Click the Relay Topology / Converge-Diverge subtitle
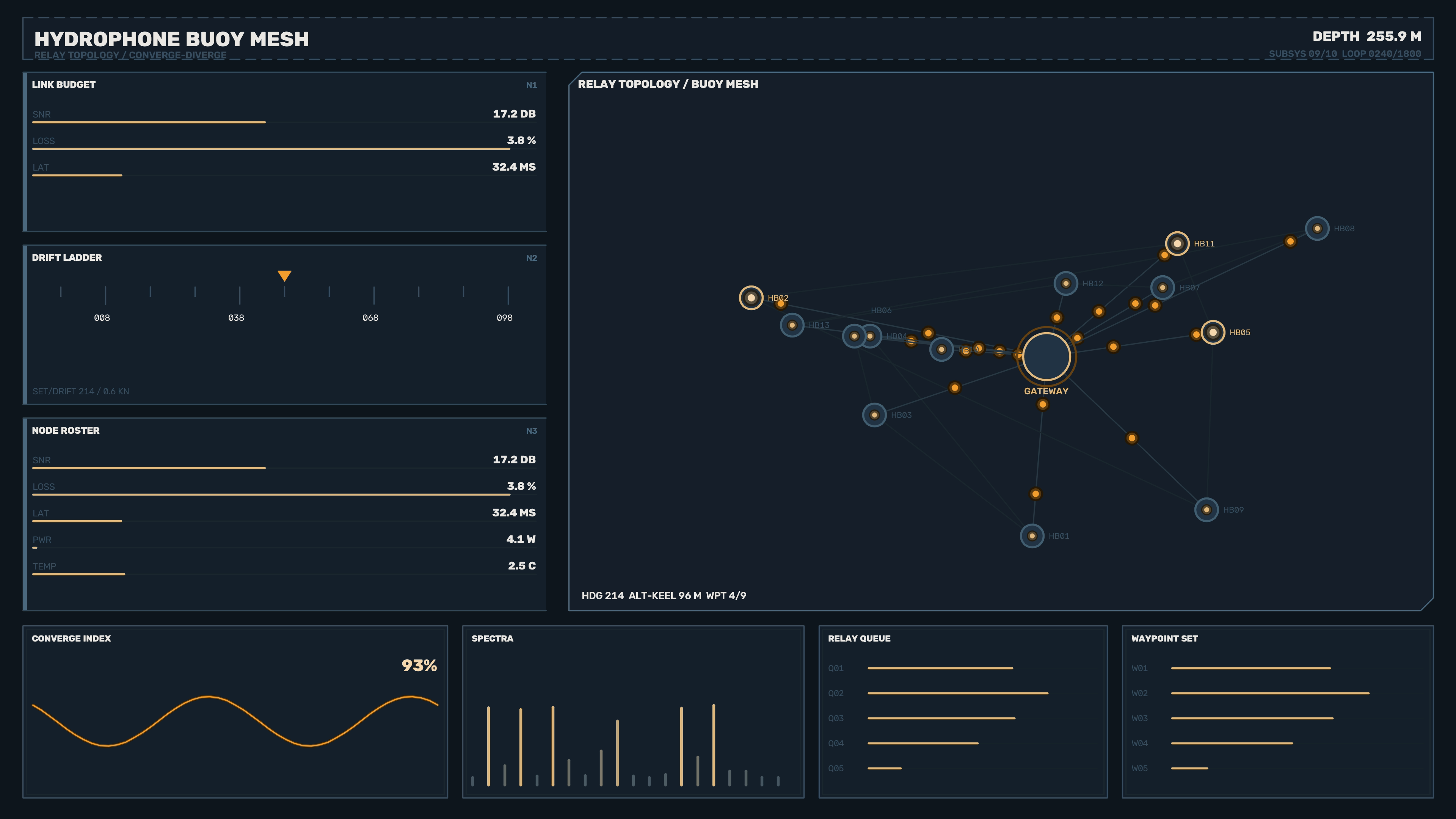 pos(130,55)
